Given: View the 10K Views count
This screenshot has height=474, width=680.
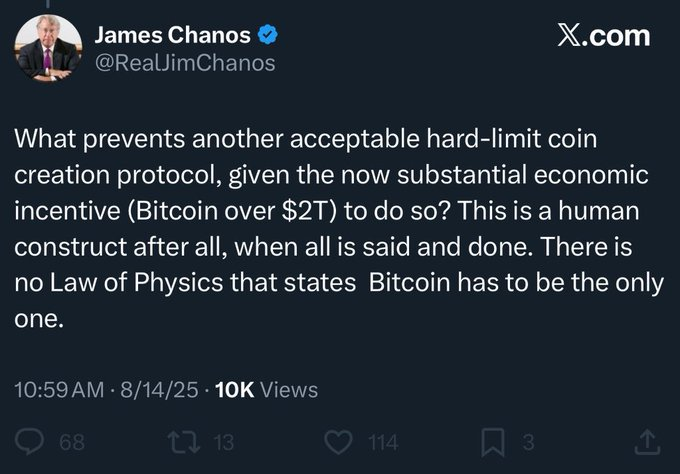Looking at the screenshot, I should pos(266,389).
